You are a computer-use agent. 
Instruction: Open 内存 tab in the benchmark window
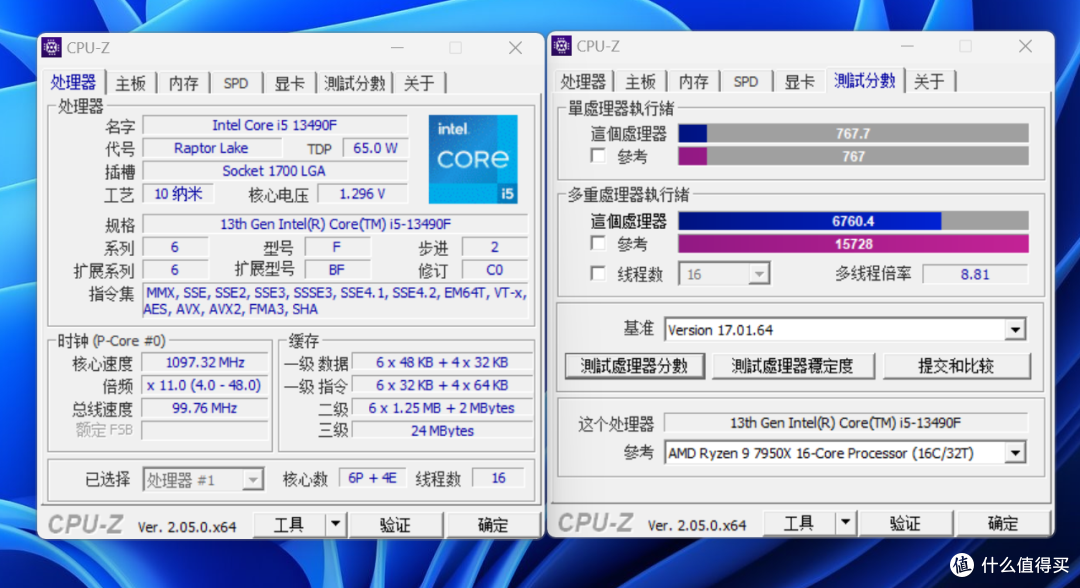tap(694, 82)
